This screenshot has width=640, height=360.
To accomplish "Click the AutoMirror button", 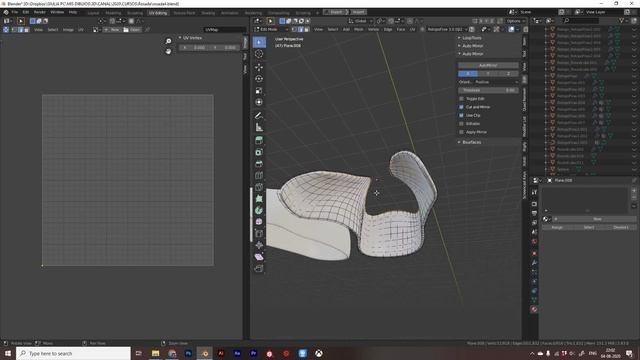I will coord(488,65).
